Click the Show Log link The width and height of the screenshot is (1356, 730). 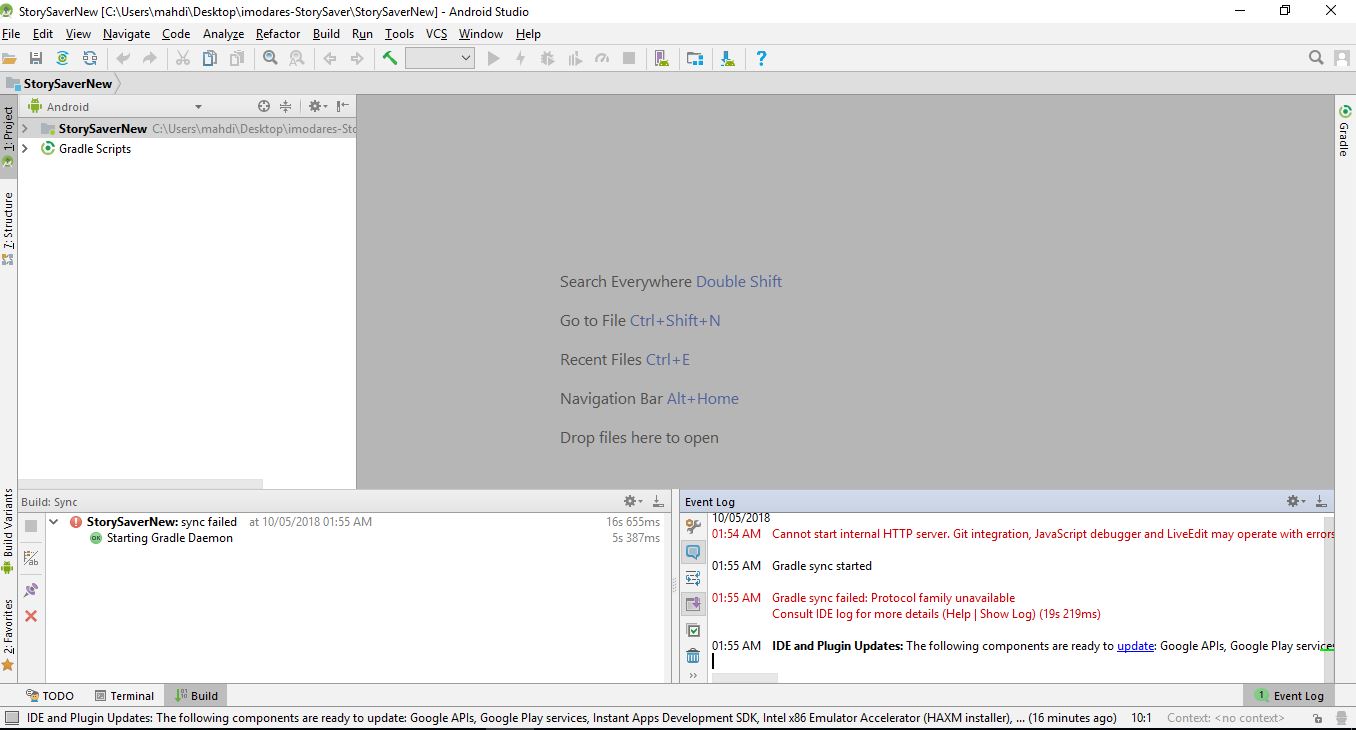tap(1007, 614)
